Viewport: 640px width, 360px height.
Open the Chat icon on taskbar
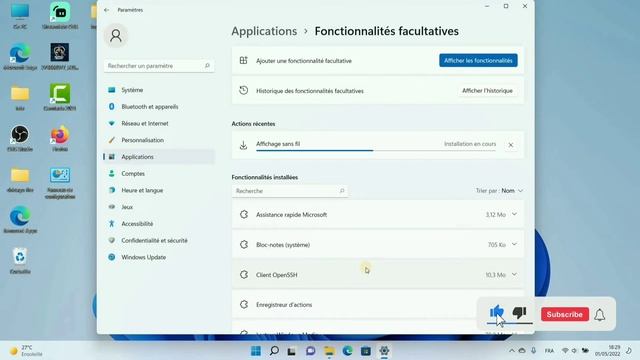click(x=311, y=351)
